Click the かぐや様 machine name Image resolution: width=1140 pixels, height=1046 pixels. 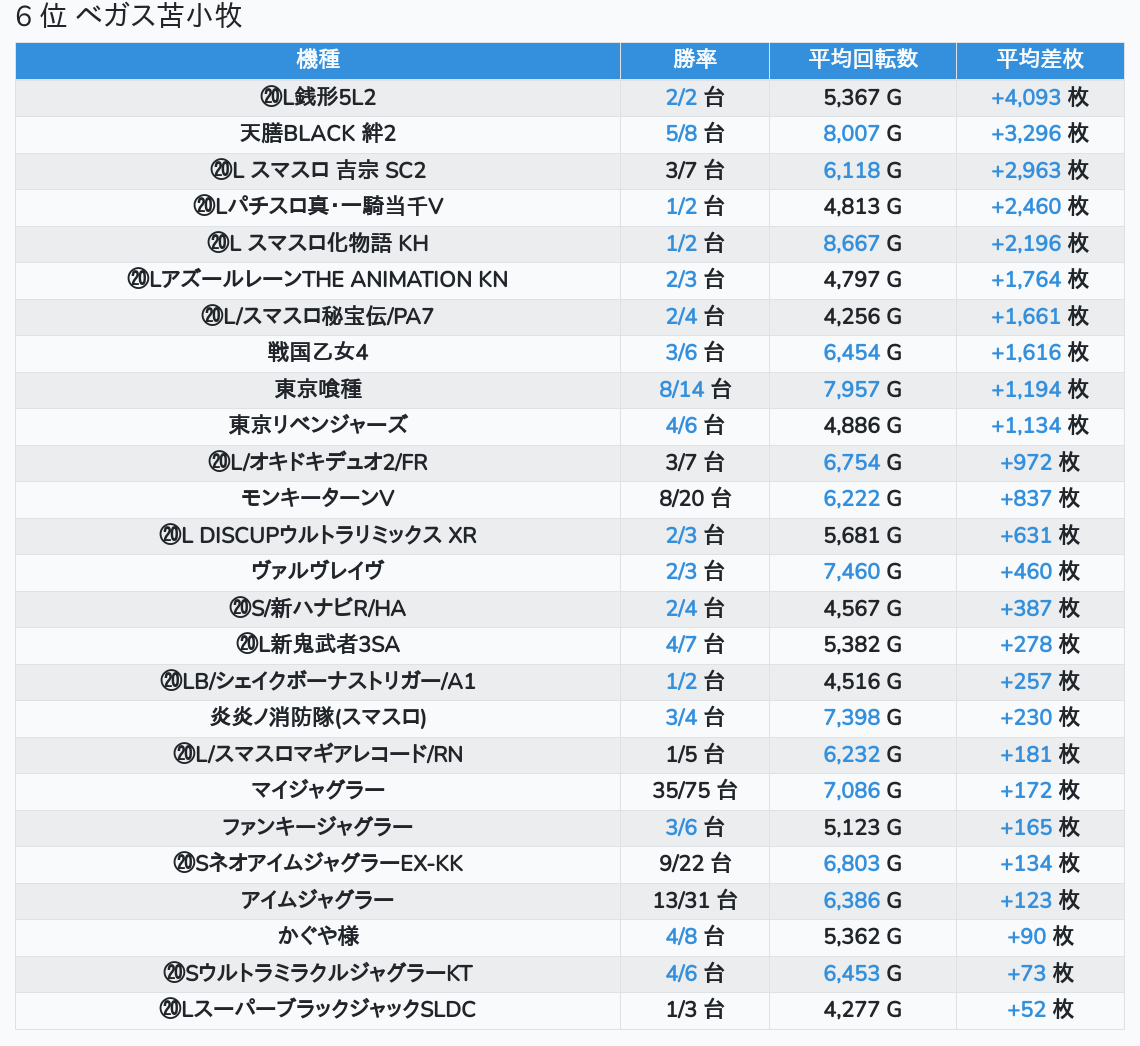click(318, 936)
